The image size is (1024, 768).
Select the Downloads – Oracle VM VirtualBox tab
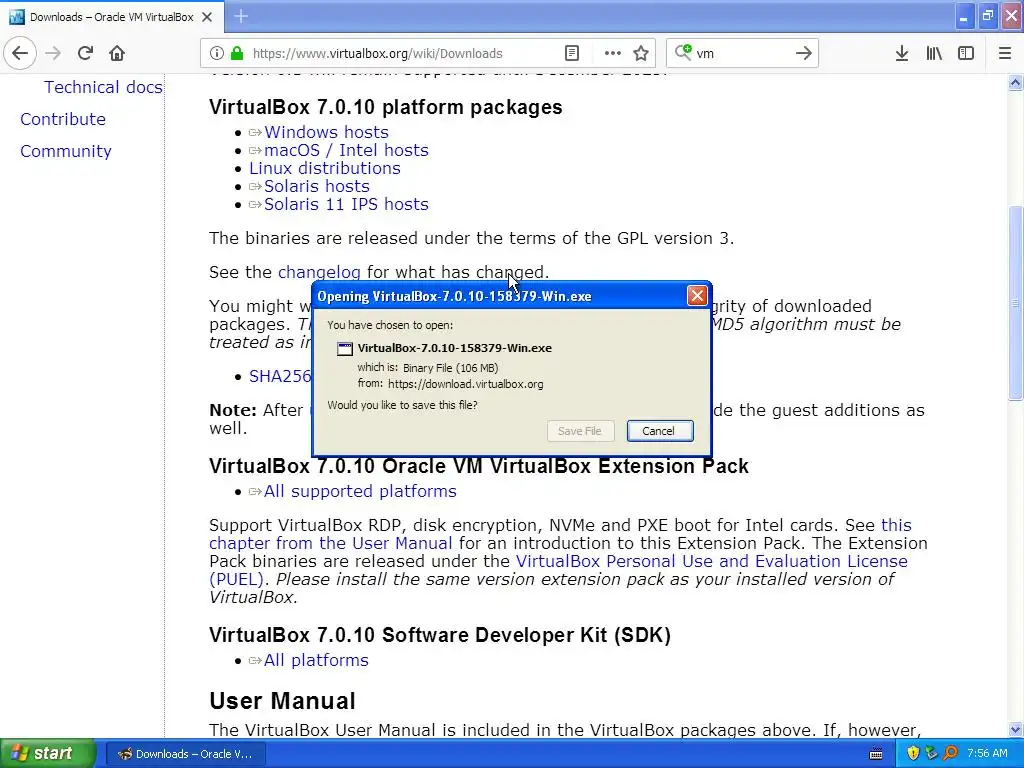(x=112, y=17)
